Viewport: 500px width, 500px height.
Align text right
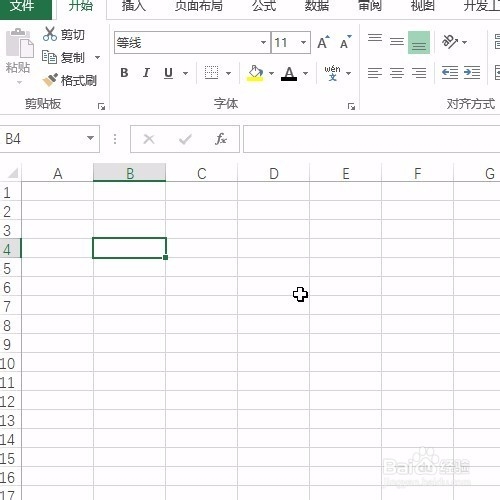click(x=419, y=73)
